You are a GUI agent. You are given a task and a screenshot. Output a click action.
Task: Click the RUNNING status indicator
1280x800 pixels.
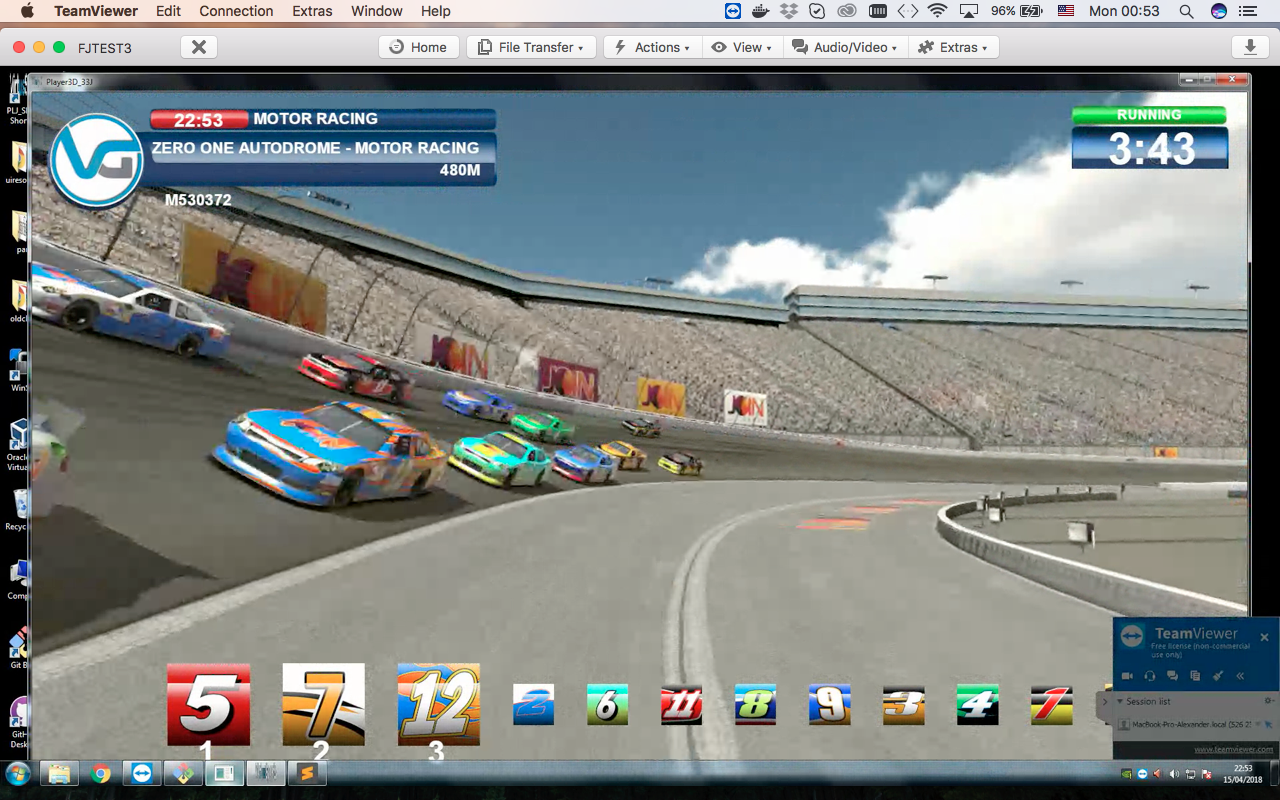tap(1149, 115)
